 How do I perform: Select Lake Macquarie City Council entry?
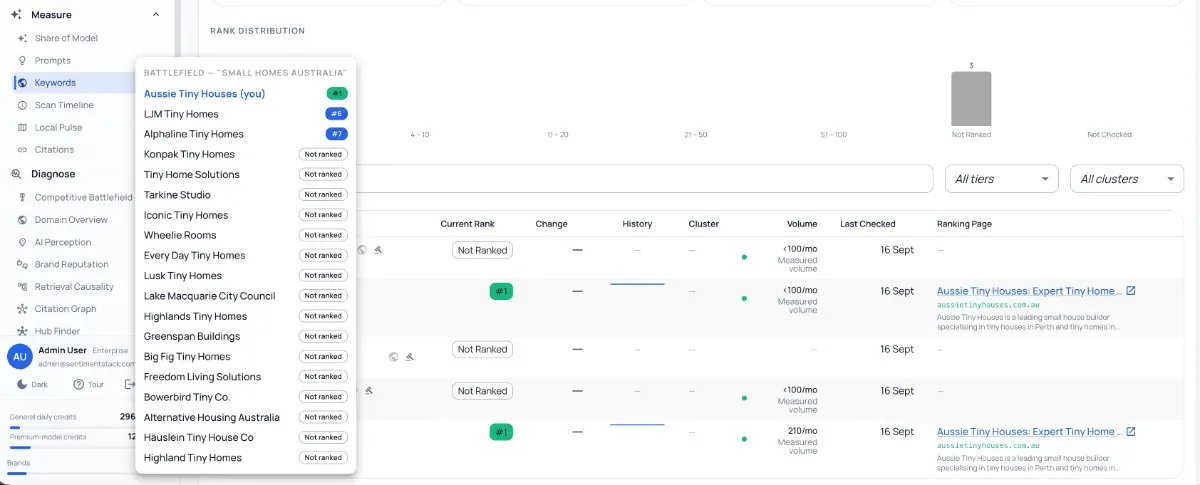point(209,296)
